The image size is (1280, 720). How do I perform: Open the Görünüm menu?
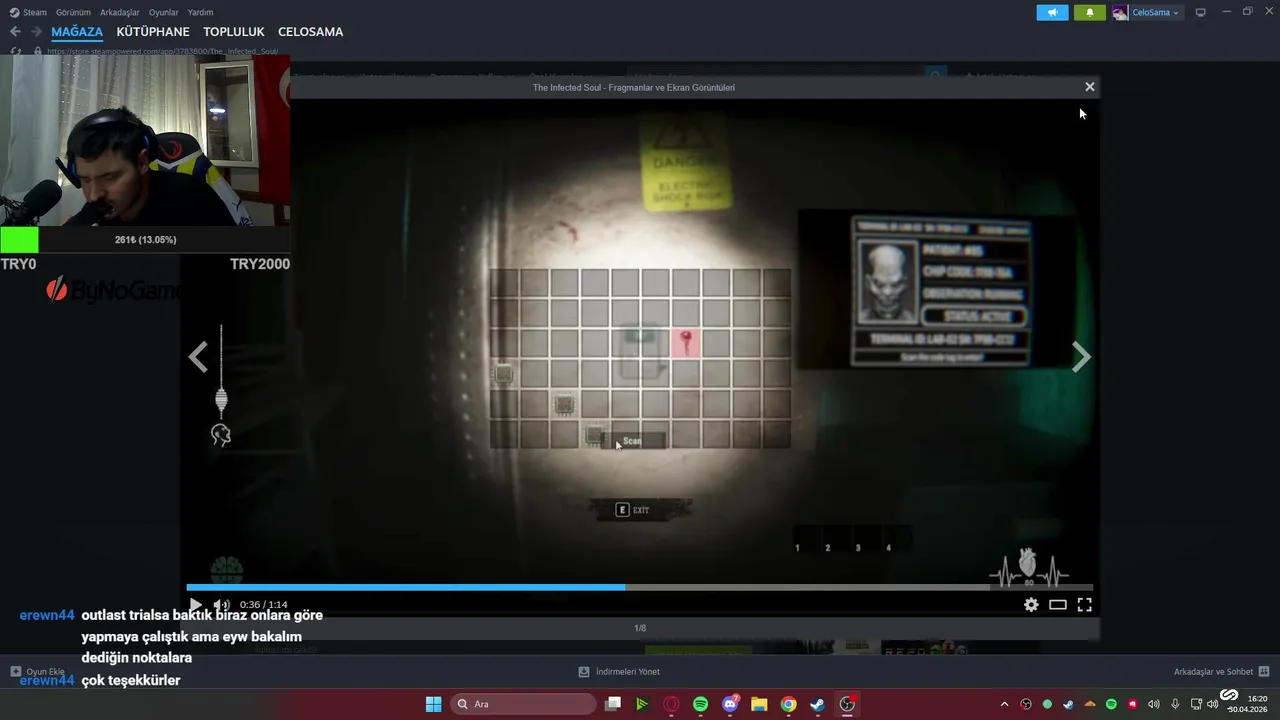73,12
